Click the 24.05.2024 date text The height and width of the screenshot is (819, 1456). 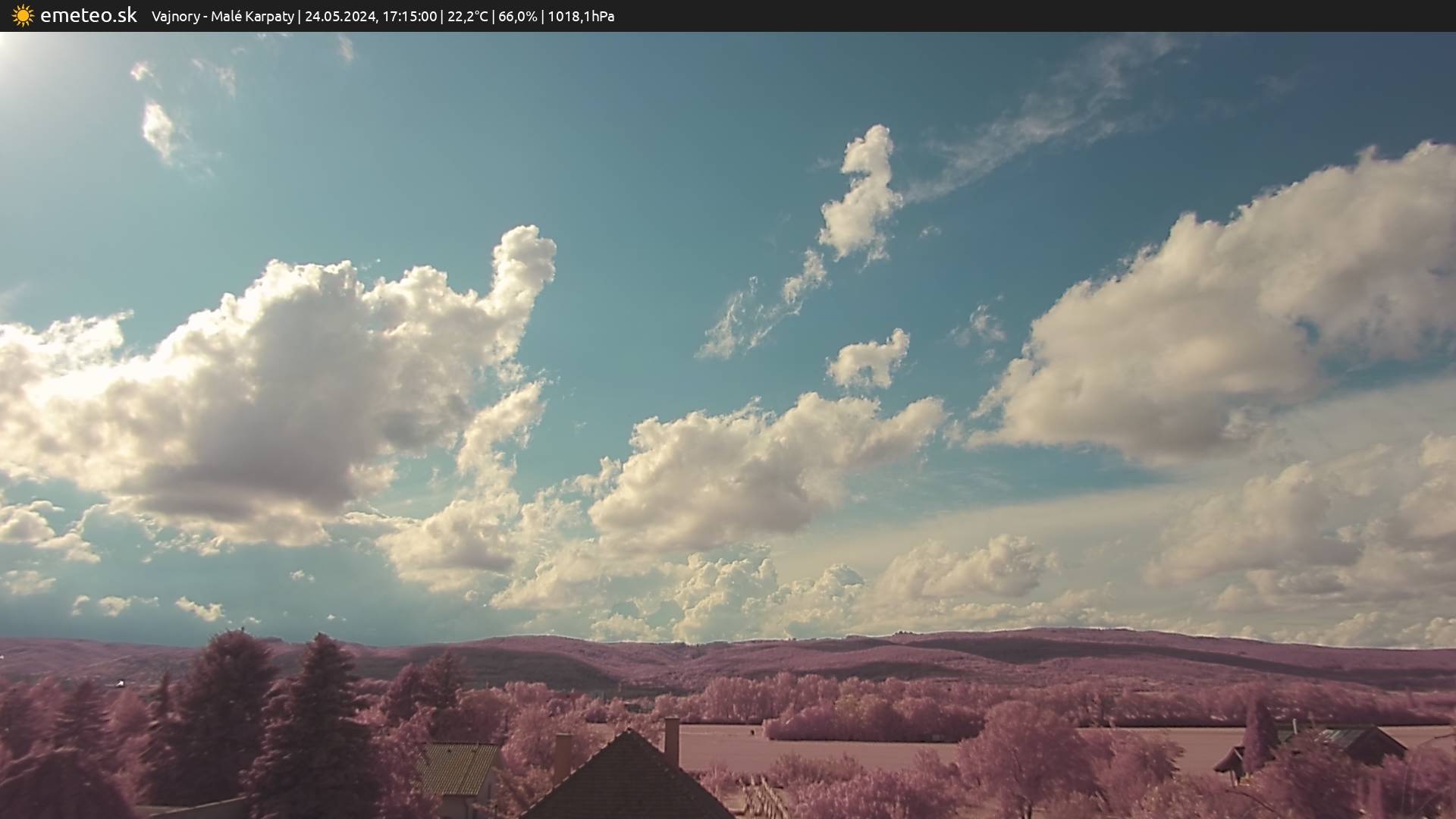pyautogui.click(x=340, y=16)
